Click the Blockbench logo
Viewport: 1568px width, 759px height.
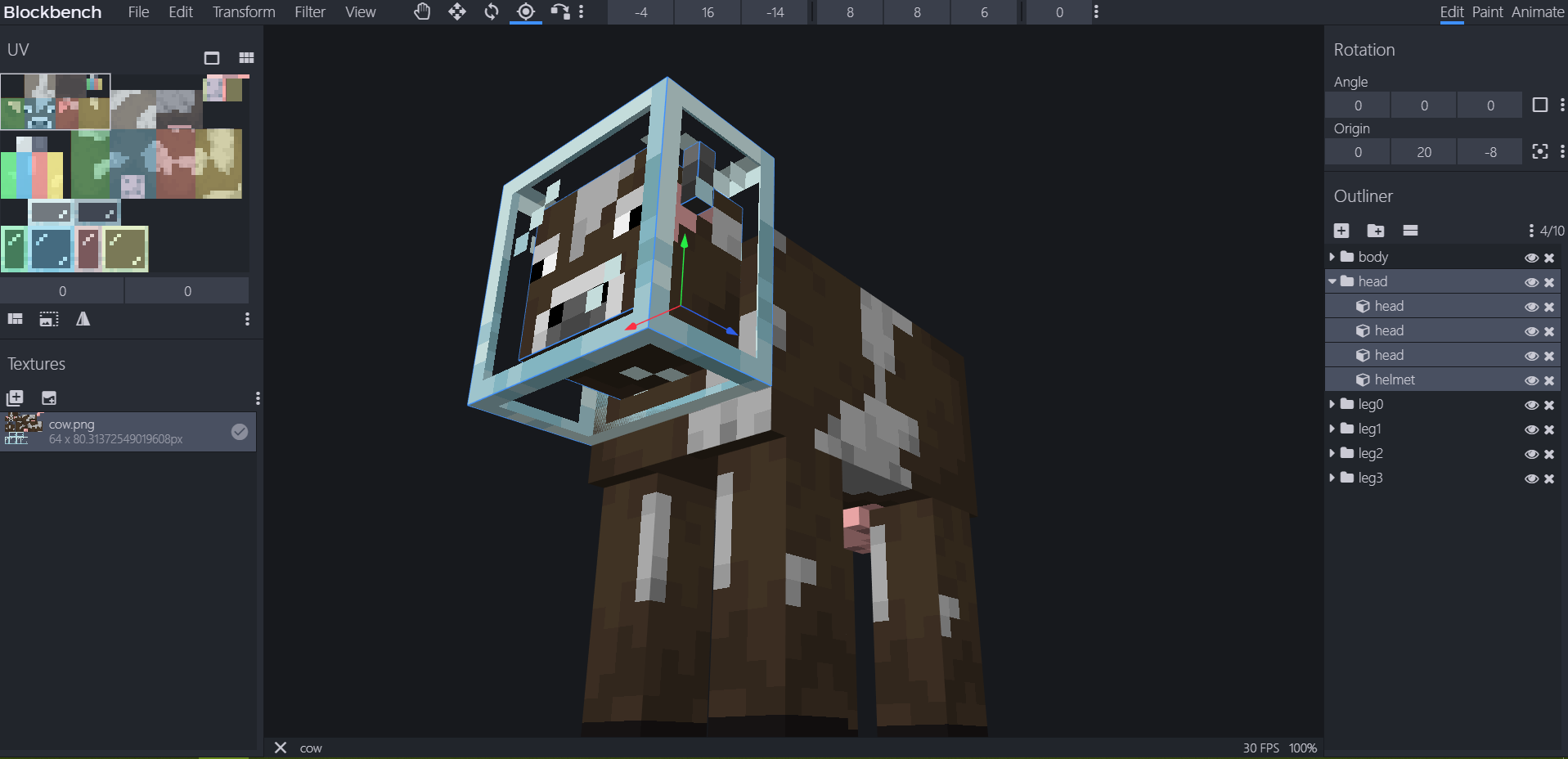[x=52, y=11]
